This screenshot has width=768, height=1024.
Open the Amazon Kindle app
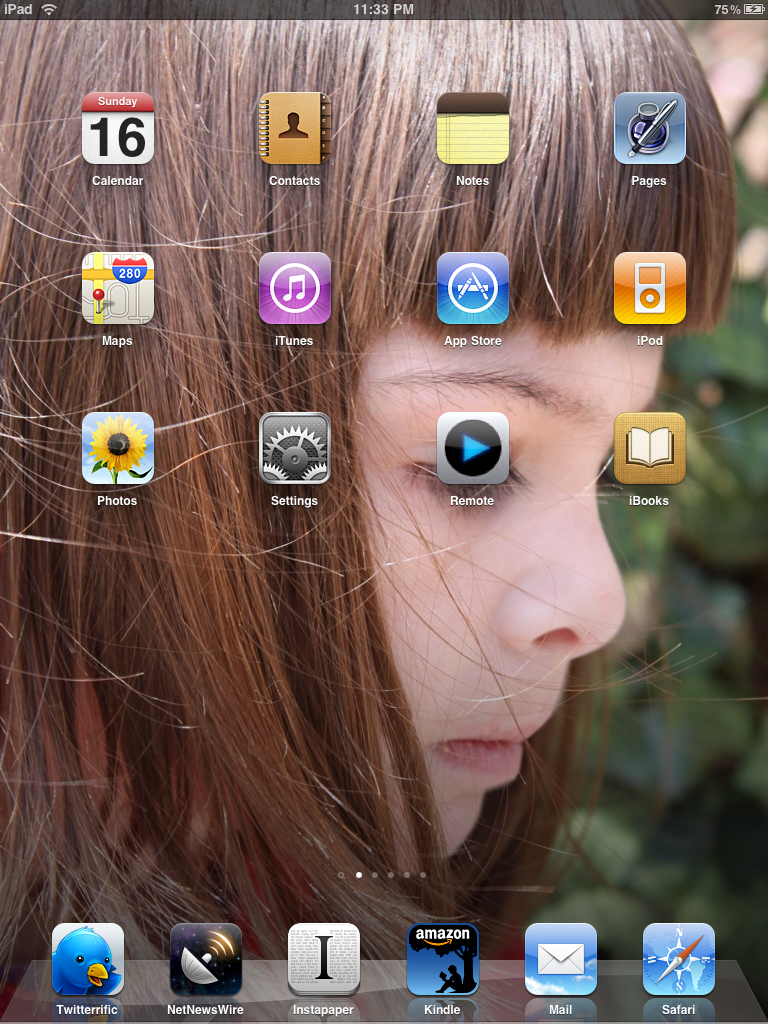[x=442, y=960]
